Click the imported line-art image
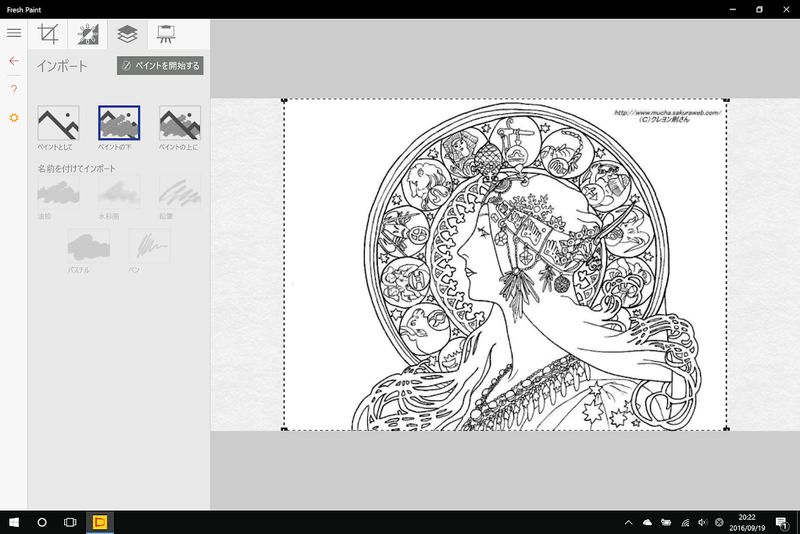This screenshot has width=800, height=534. [x=505, y=265]
